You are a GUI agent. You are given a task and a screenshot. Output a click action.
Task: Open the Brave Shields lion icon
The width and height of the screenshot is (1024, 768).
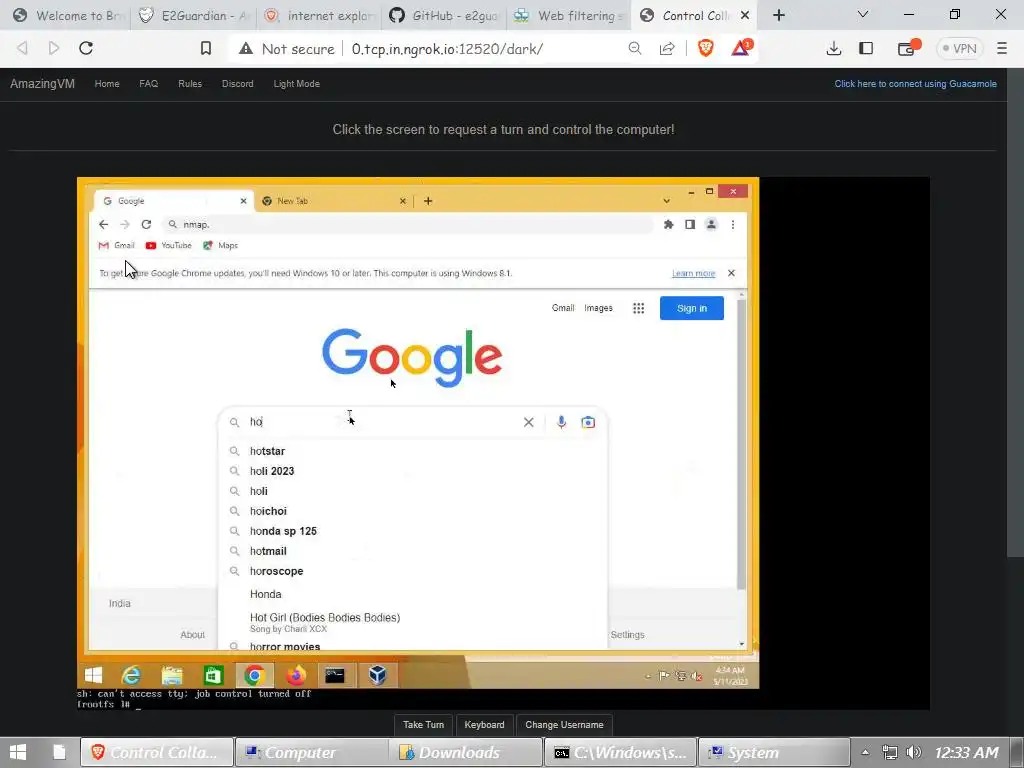point(706,48)
